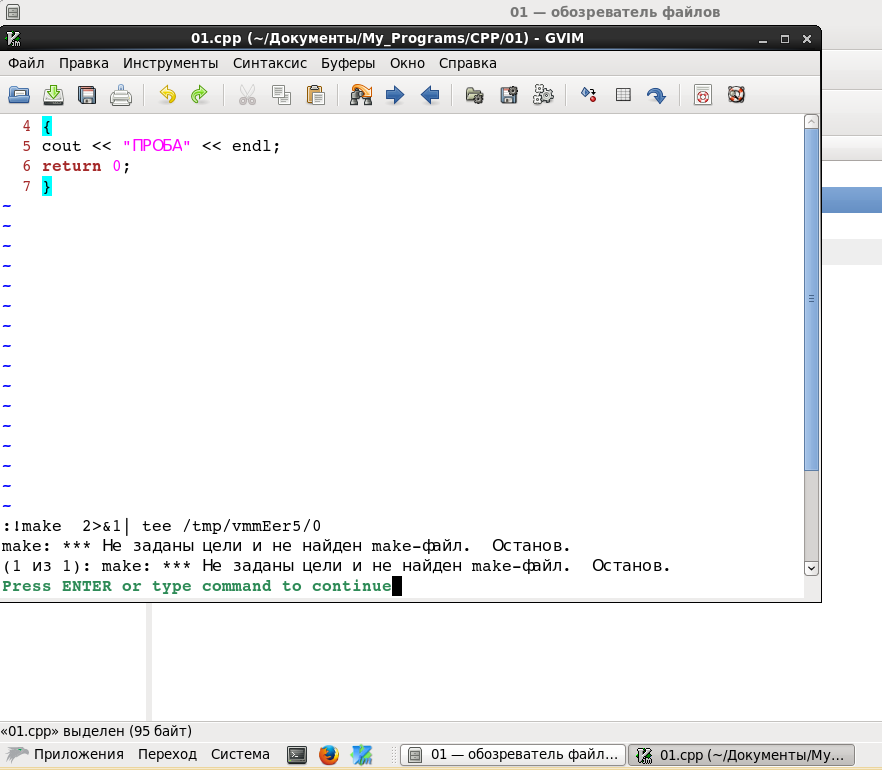This screenshot has height=770, width=882.
Task: Launch Firefox from the panel icon
Action: (328, 755)
